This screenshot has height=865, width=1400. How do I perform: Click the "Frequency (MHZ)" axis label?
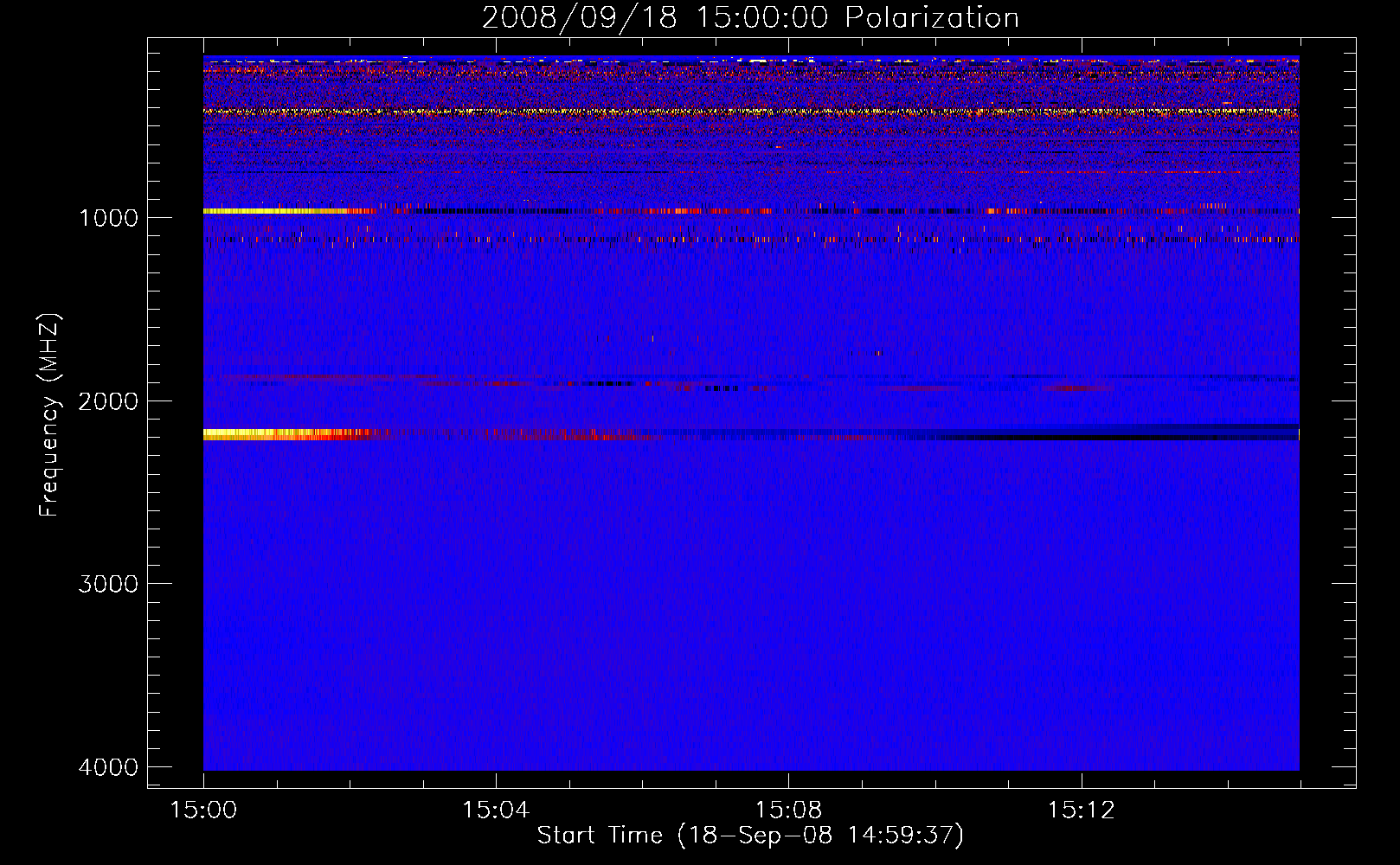(49, 415)
